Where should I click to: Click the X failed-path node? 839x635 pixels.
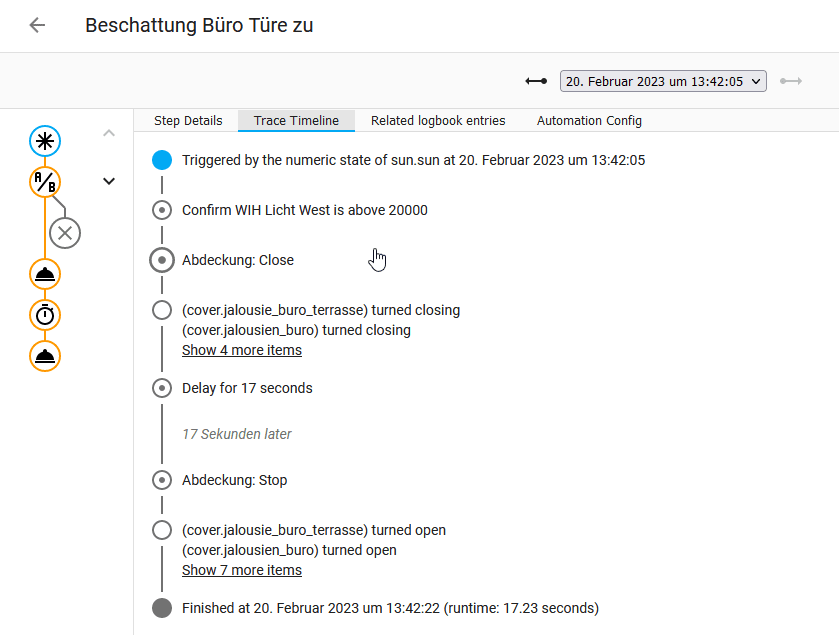tap(65, 233)
